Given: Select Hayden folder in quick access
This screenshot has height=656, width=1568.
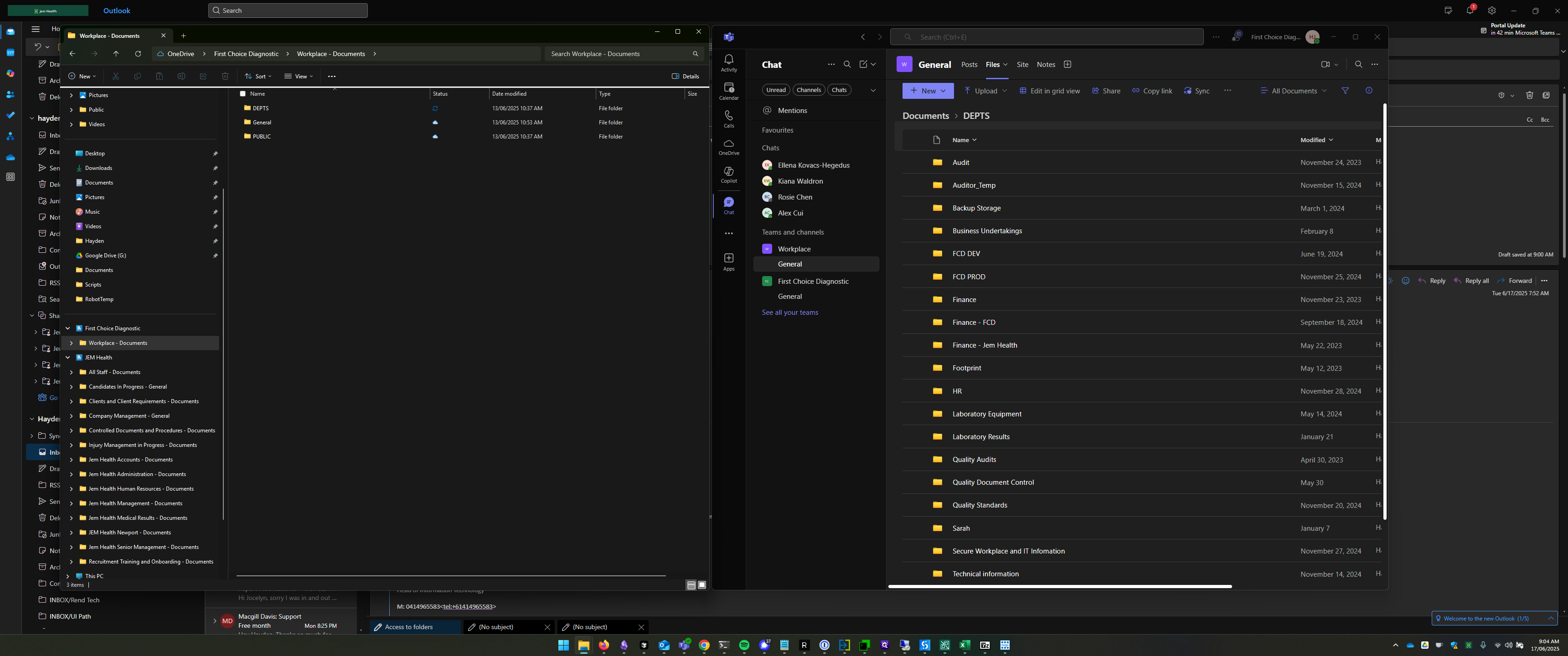Looking at the screenshot, I should [x=94, y=241].
